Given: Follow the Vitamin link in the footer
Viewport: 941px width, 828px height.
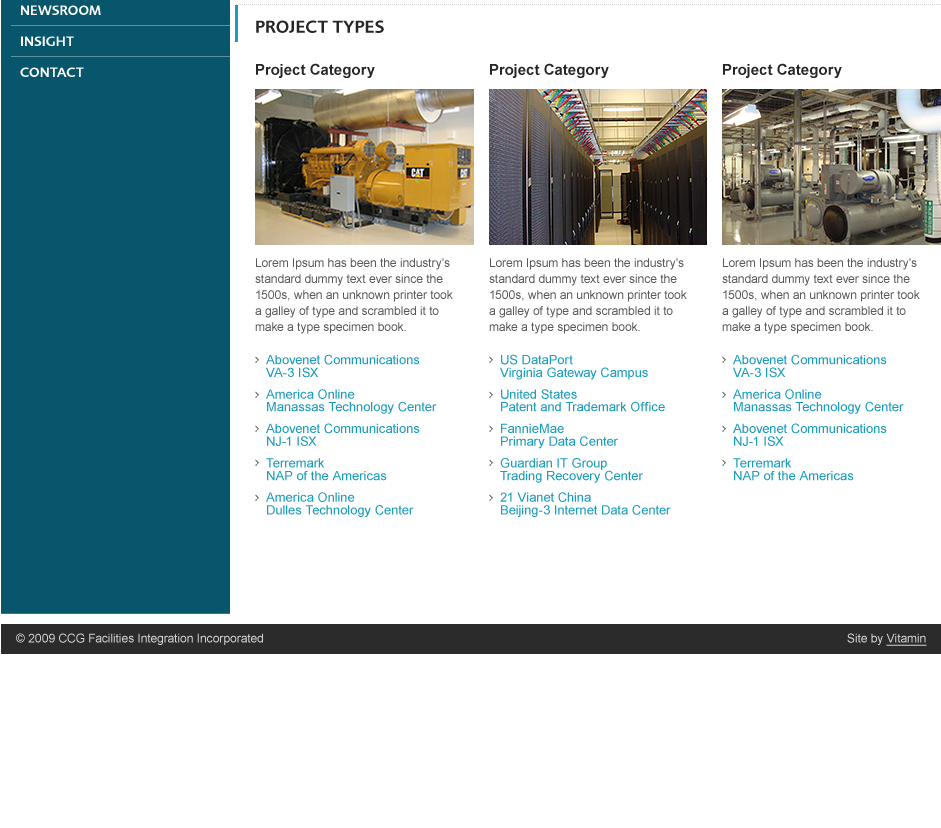Looking at the screenshot, I should click(x=906, y=639).
